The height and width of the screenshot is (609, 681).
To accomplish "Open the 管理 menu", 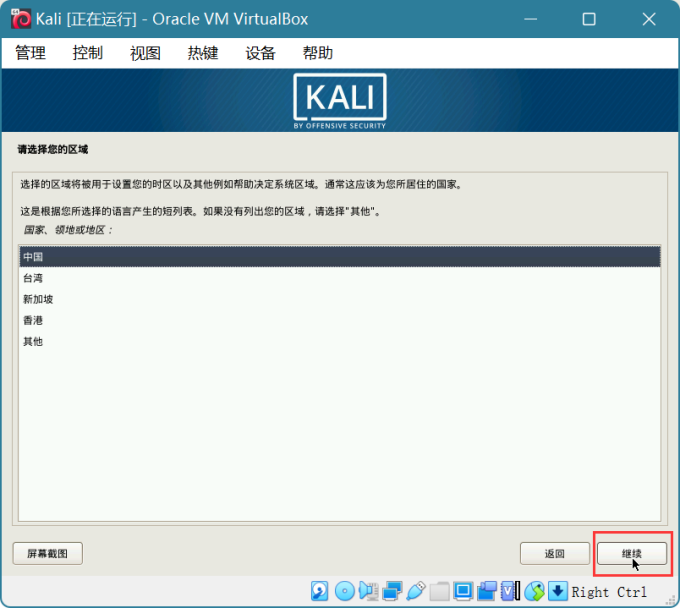I will [30, 53].
